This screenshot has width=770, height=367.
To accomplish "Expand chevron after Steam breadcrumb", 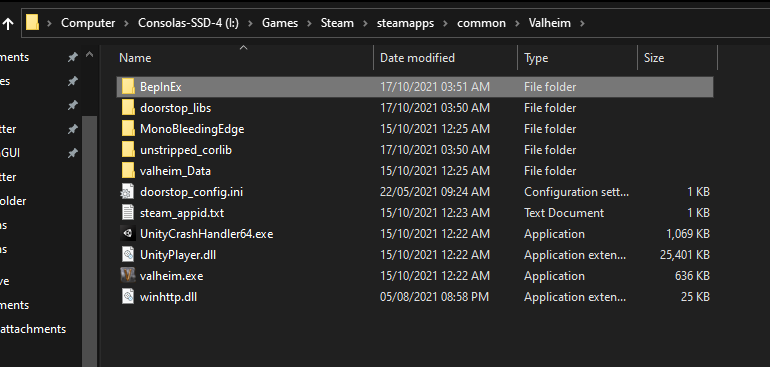I will point(365,23).
